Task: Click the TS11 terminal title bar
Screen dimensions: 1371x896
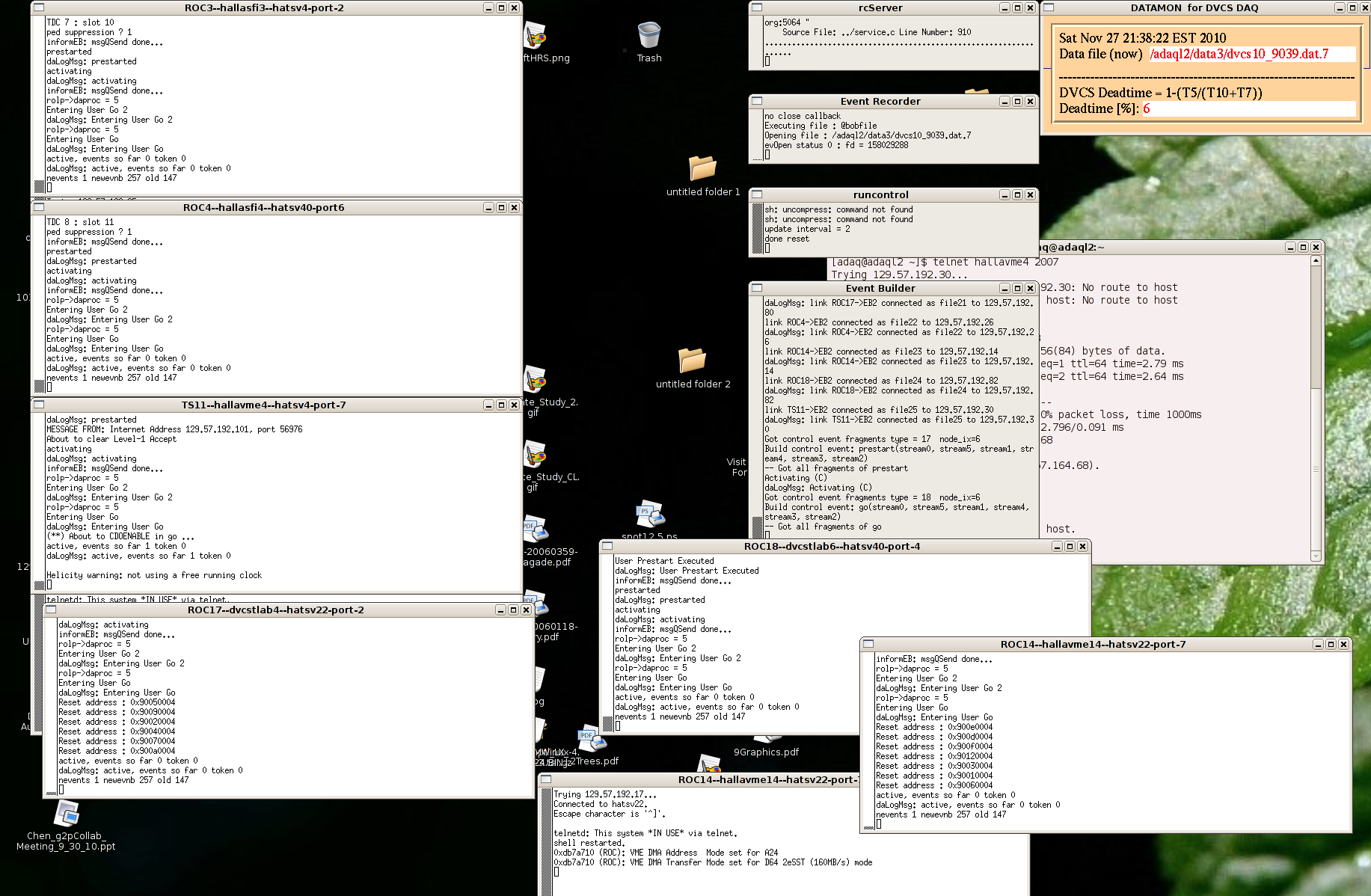Action: [x=263, y=405]
